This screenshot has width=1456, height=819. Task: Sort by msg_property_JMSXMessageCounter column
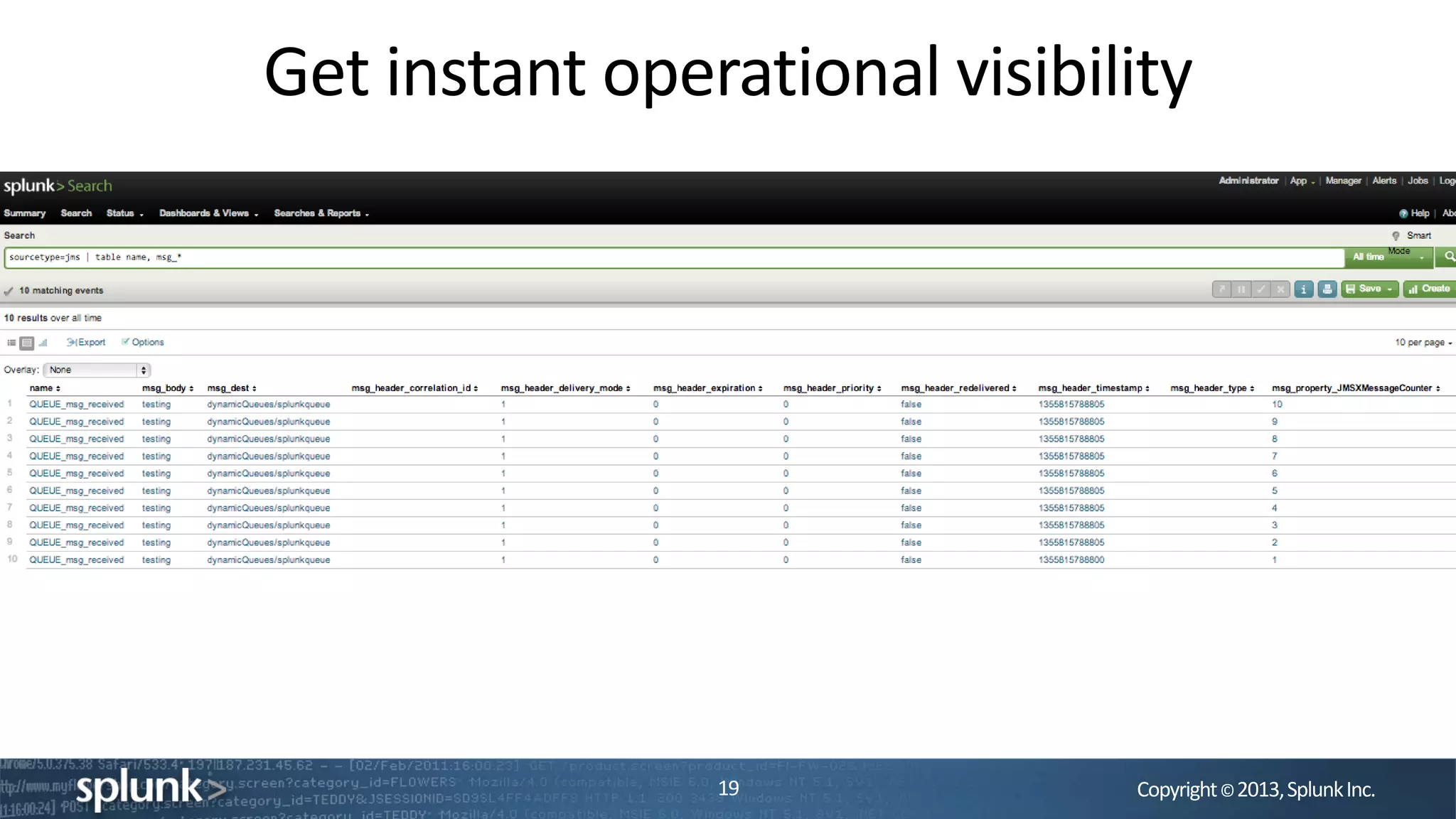(x=1356, y=388)
